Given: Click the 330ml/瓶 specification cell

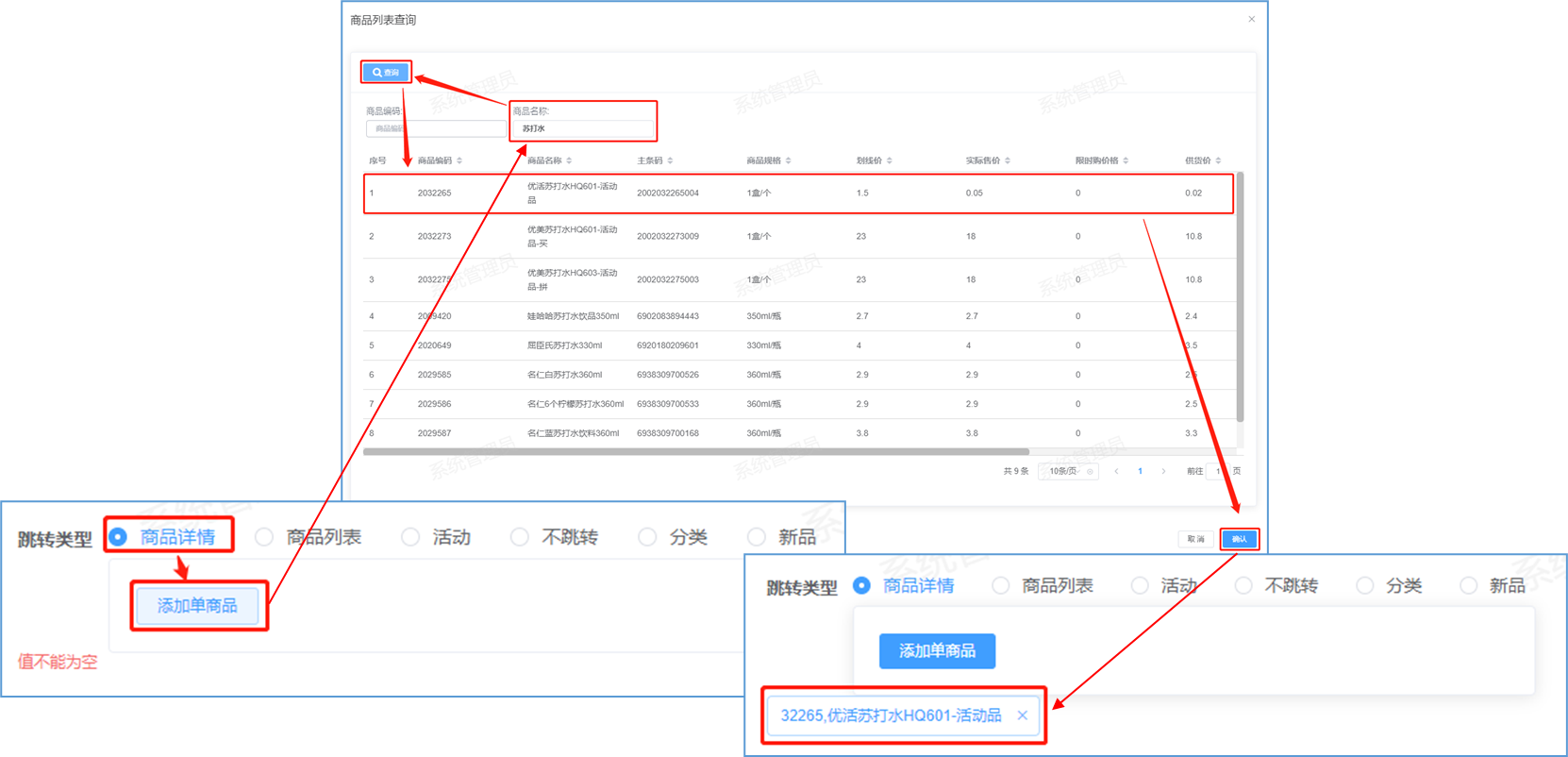Looking at the screenshot, I should (764, 345).
